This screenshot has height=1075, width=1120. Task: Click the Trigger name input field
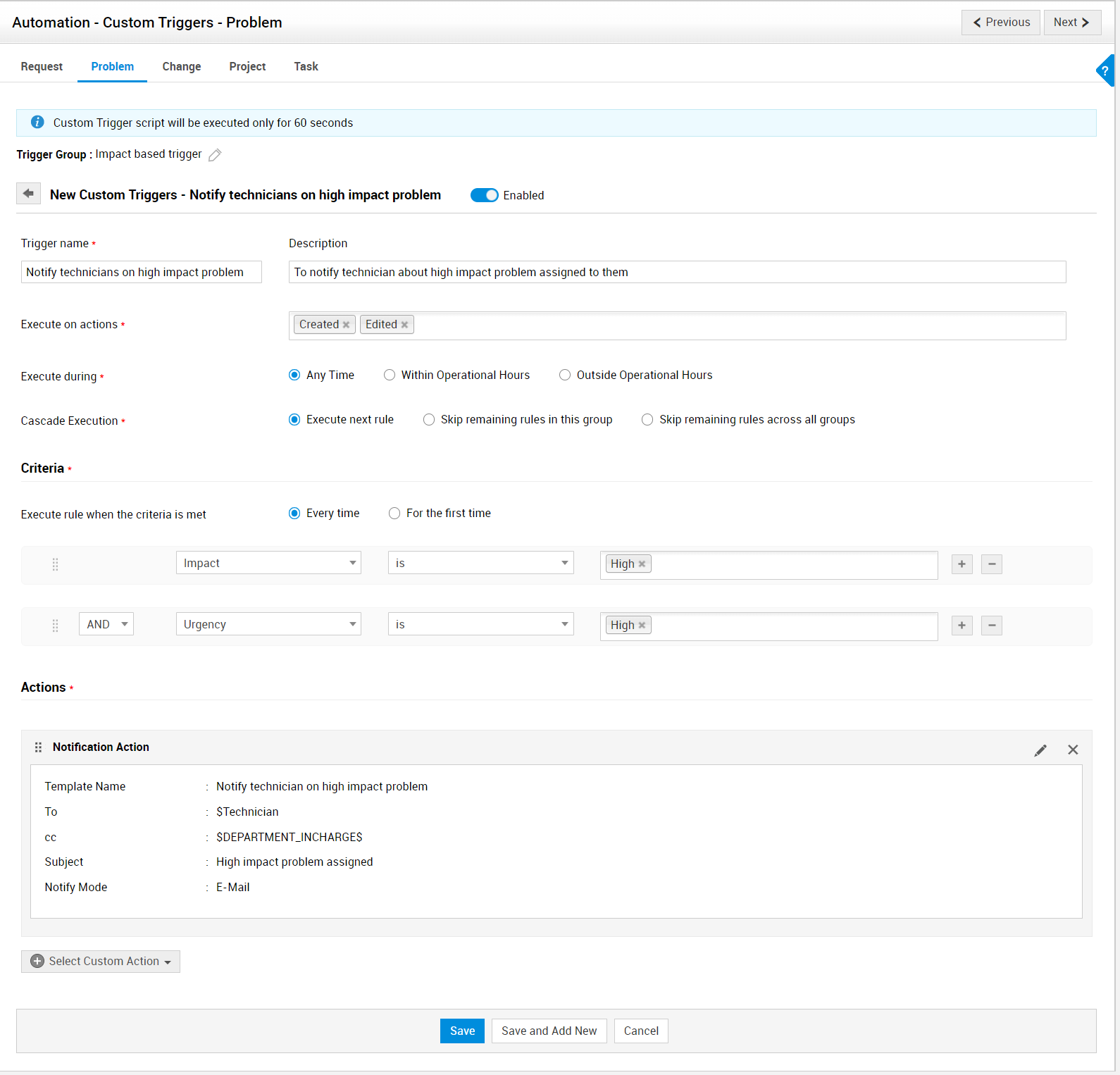142,273
